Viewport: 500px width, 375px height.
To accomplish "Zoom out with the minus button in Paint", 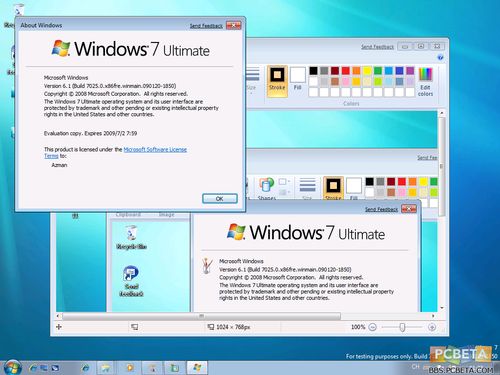I will coord(373,327).
